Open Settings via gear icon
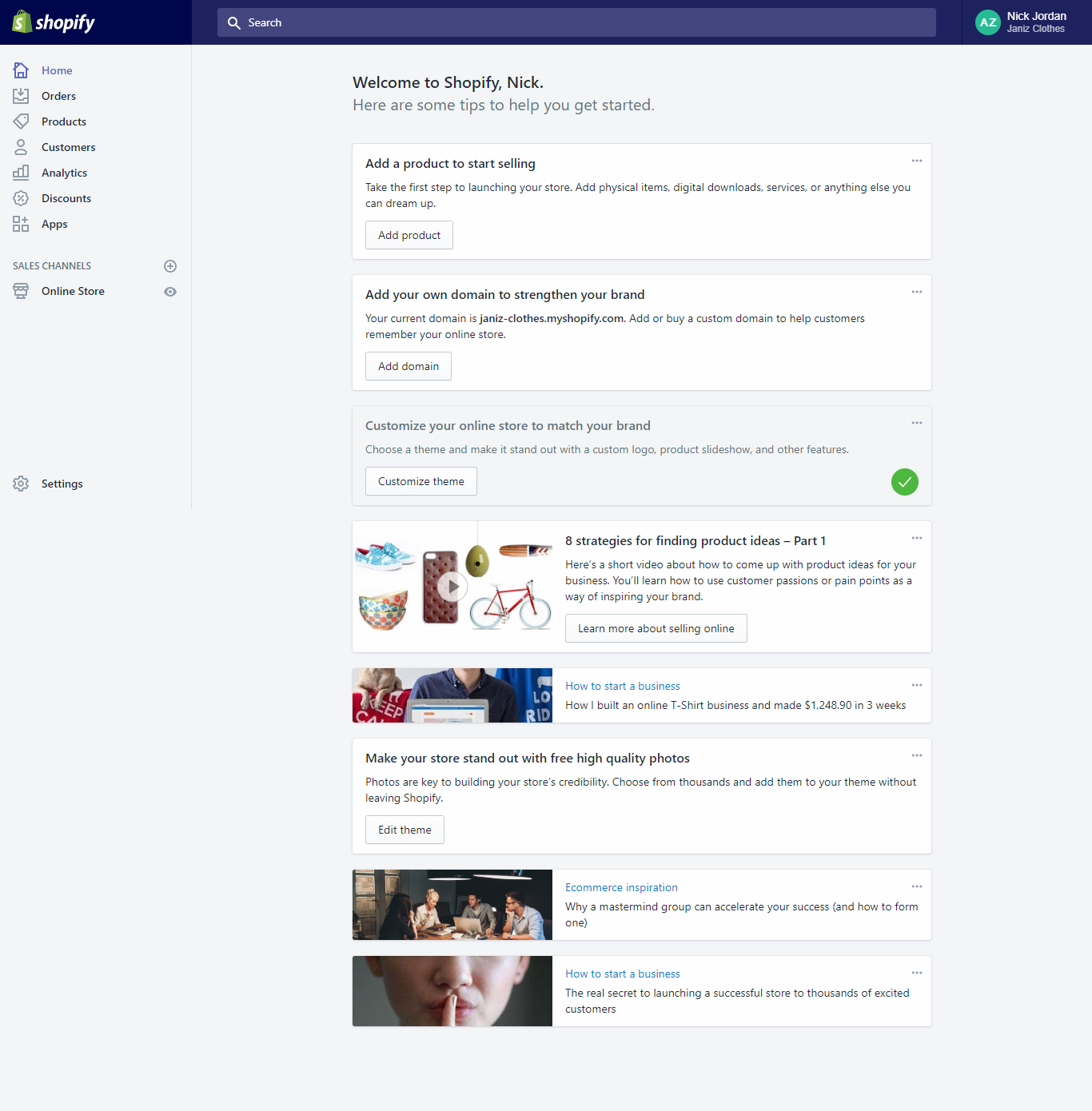1092x1111 pixels. (x=21, y=484)
